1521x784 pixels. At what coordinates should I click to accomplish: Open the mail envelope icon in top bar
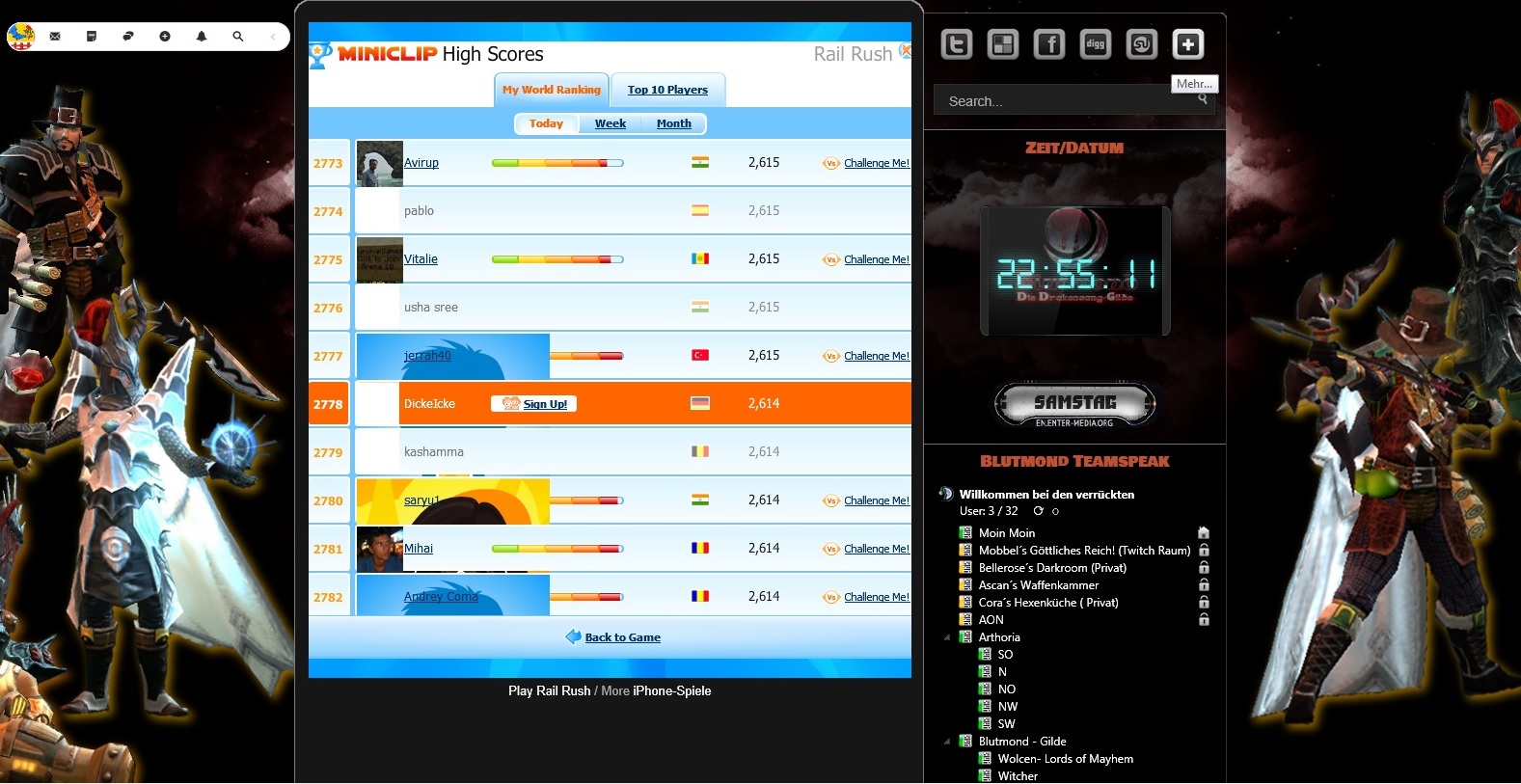click(55, 37)
